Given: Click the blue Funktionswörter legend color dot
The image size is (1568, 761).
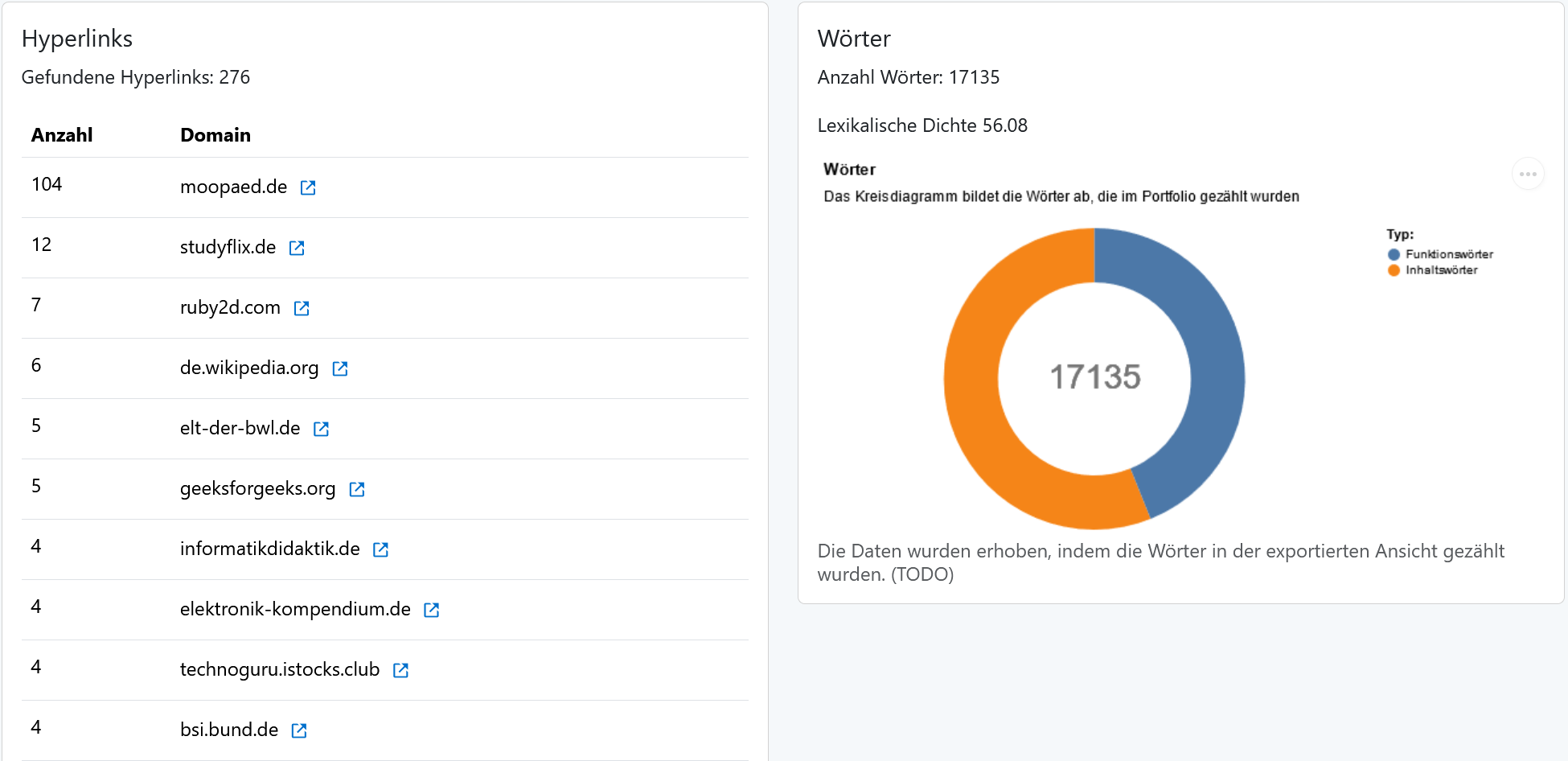Looking at the screenshot, I should (1394, 254).
